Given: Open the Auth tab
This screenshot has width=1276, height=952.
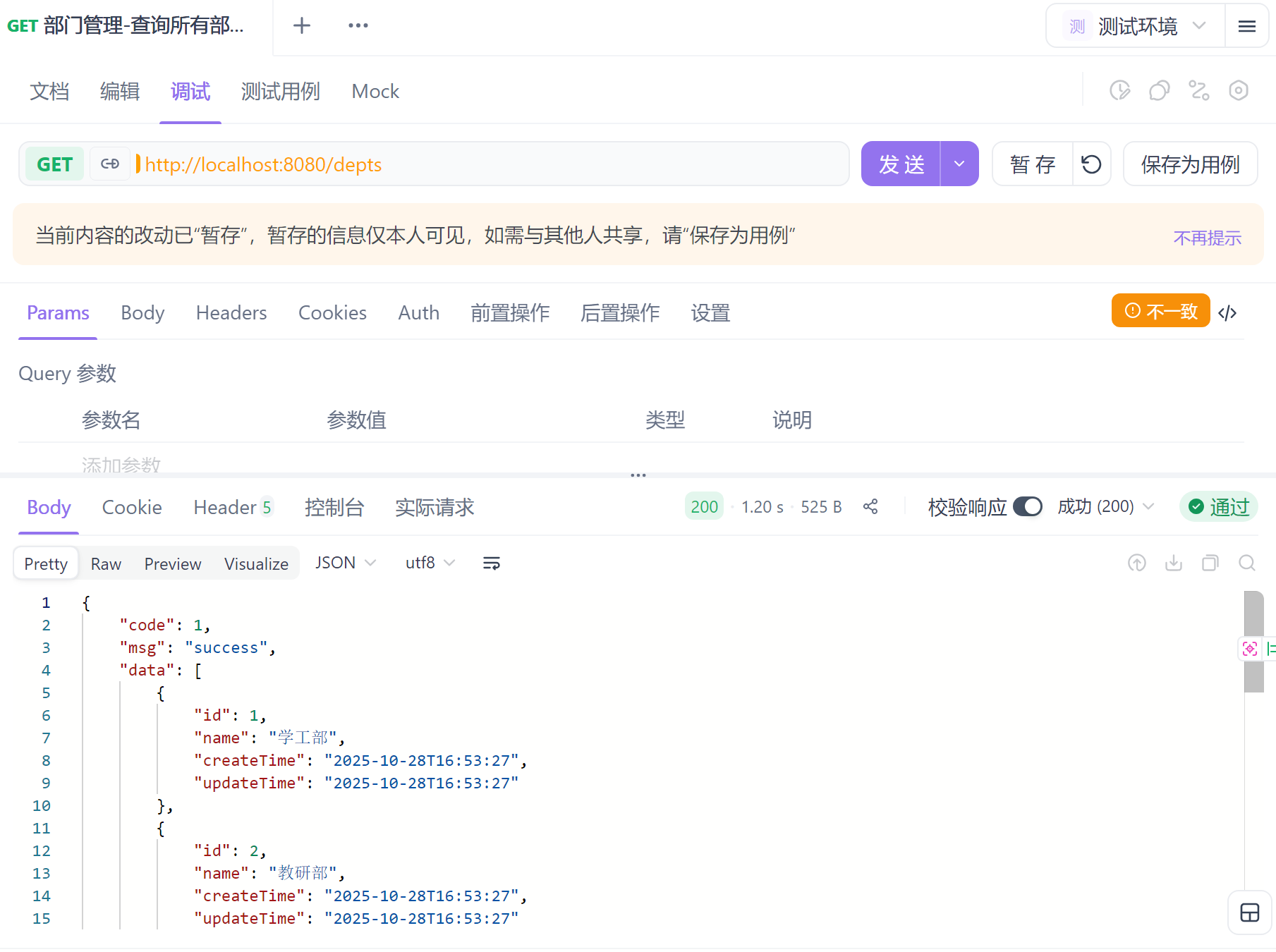Looking at the screenshot, I should 419,312.
